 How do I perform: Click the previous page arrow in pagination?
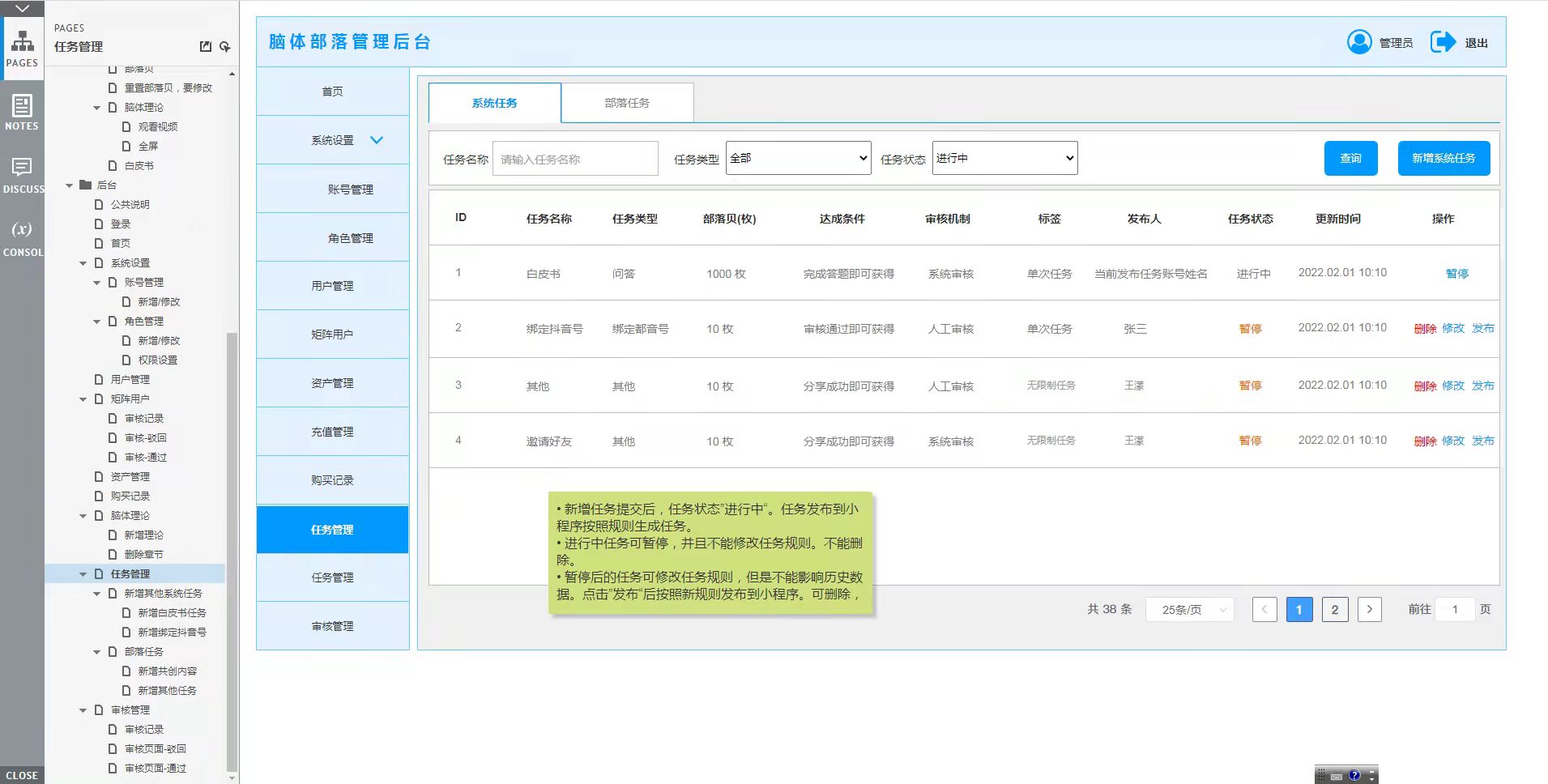(x=1264, y=609)
